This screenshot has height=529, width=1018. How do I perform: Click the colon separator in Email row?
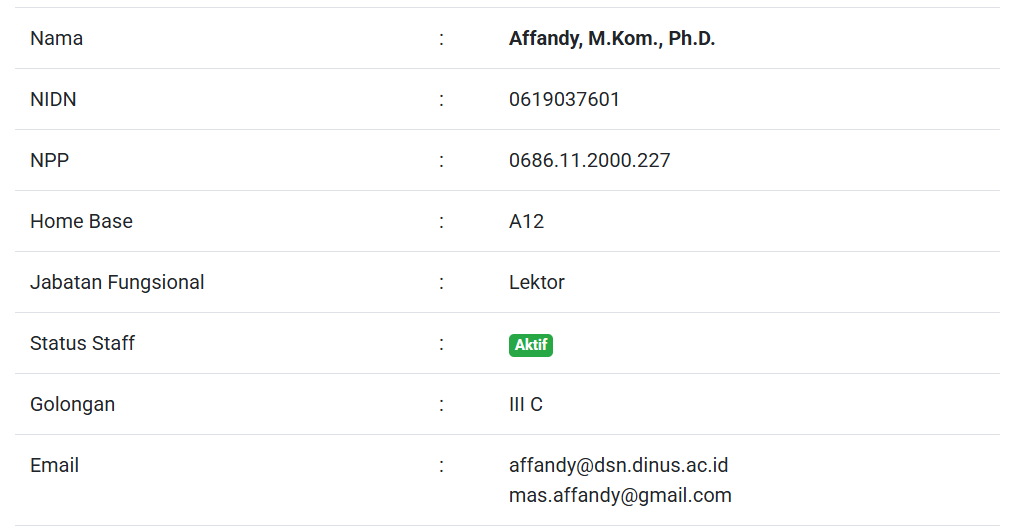[441, 465]
